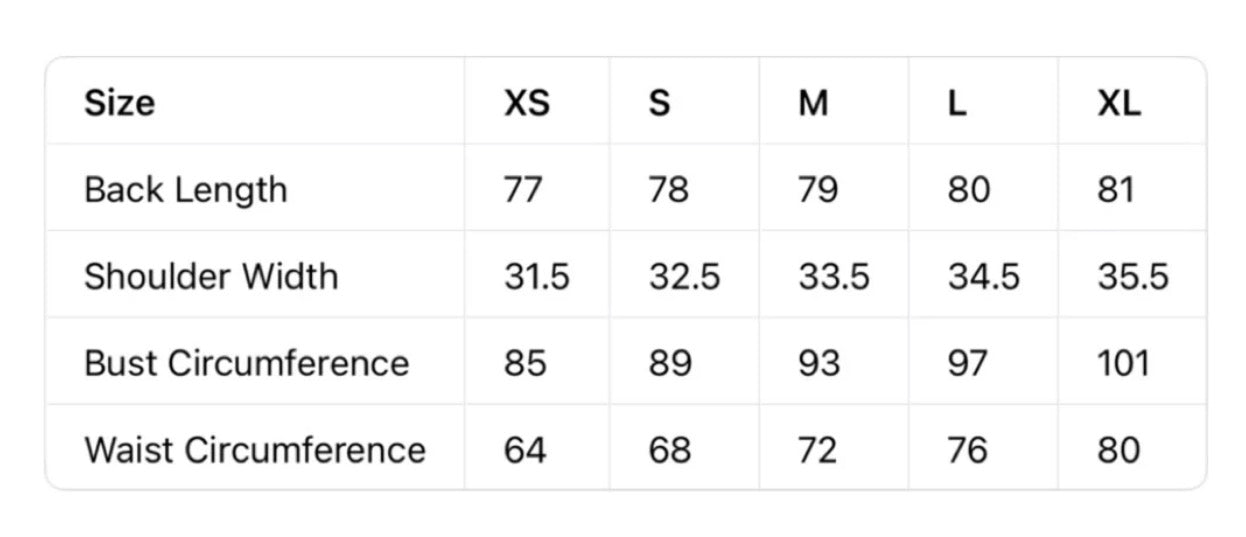1246x537 pixels.
Task: Click the Waist Circumference row label
Action: (255, 450)
